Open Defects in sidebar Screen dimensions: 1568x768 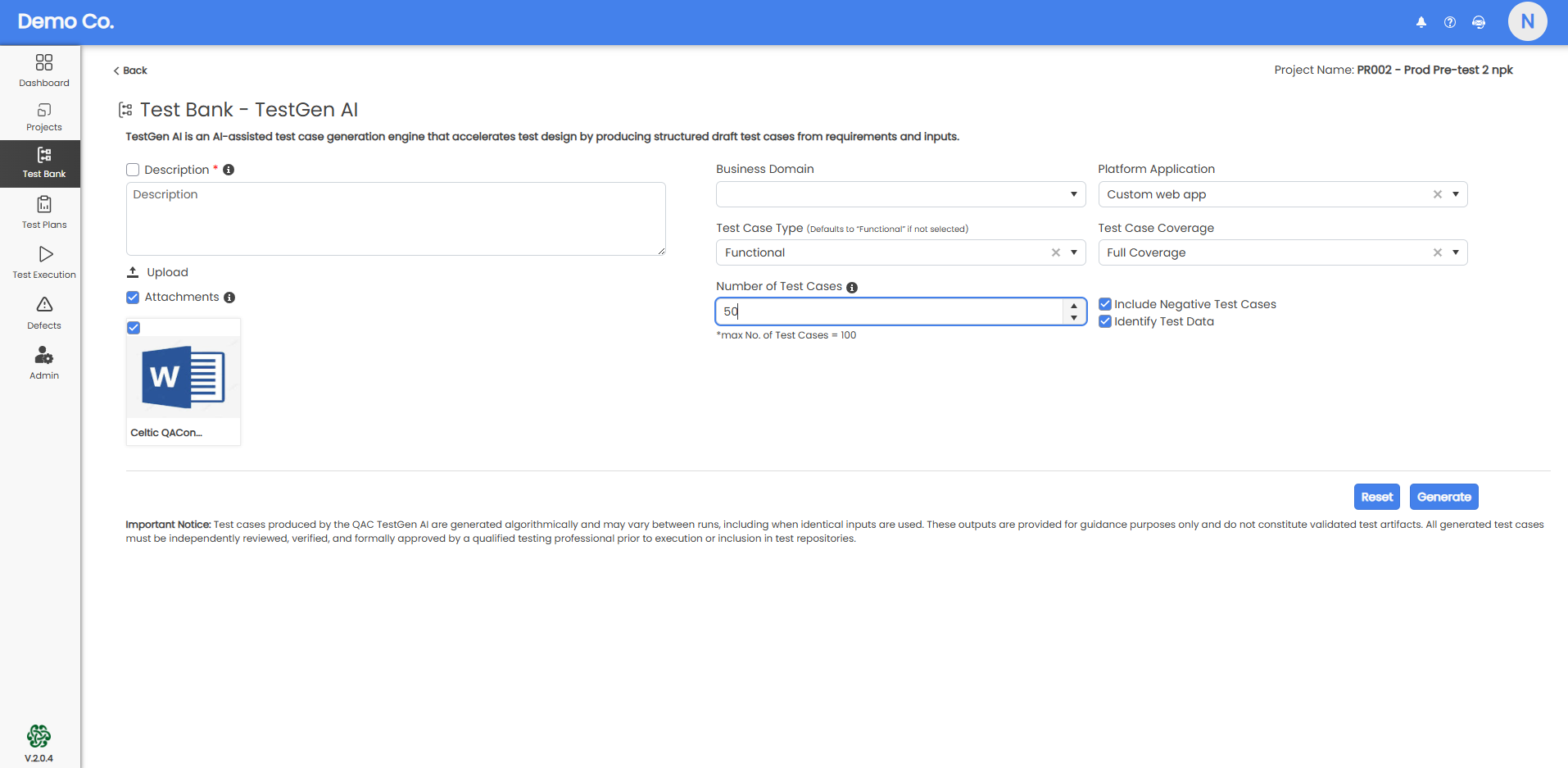tap(44, 313)
